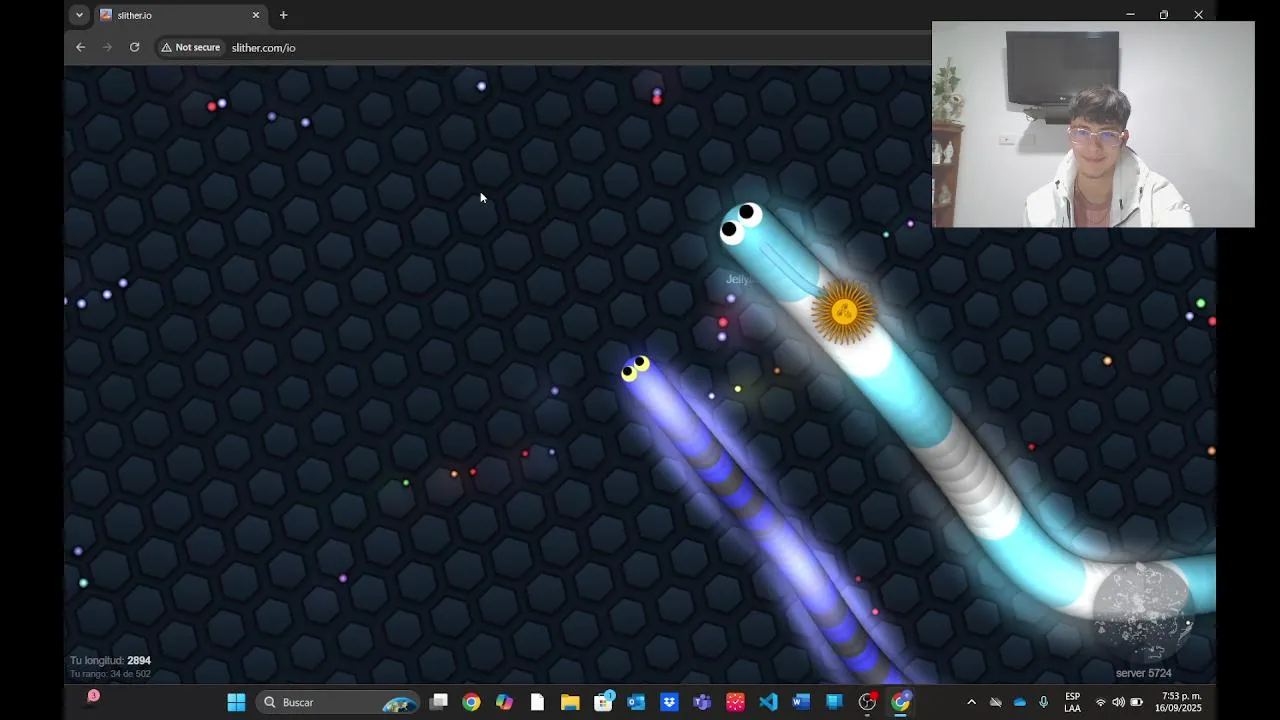Go forward in browser history
Screen dimensions: 1280x720
click(x=107, y=47)
